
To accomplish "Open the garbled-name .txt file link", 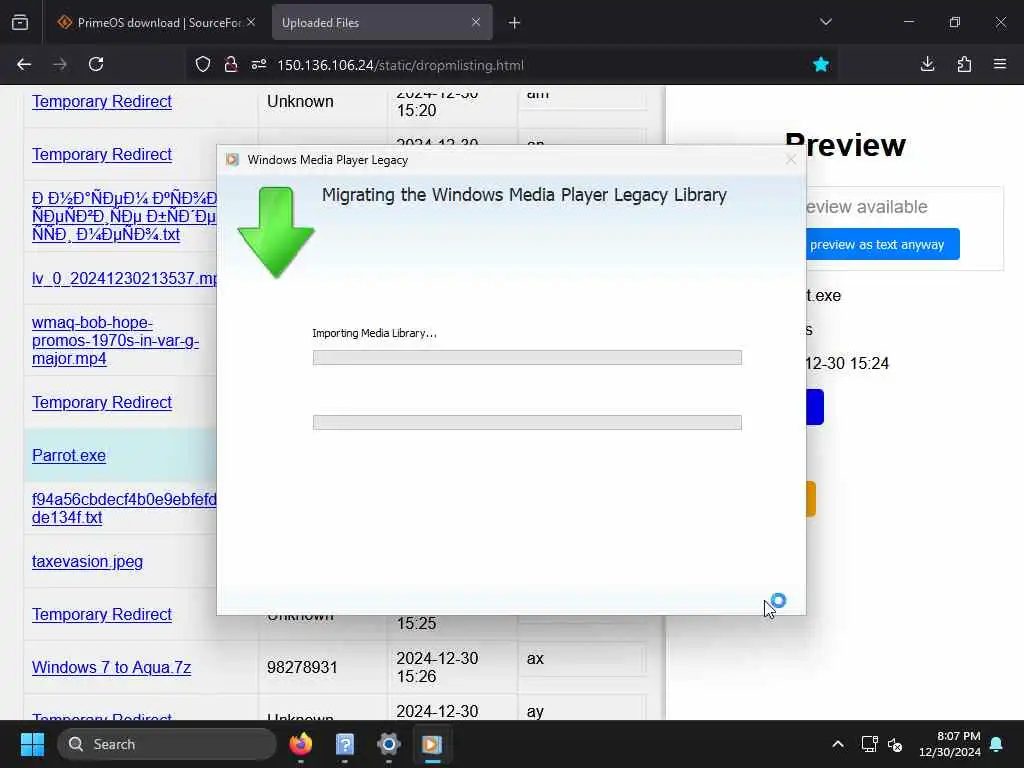I will 124,216.
